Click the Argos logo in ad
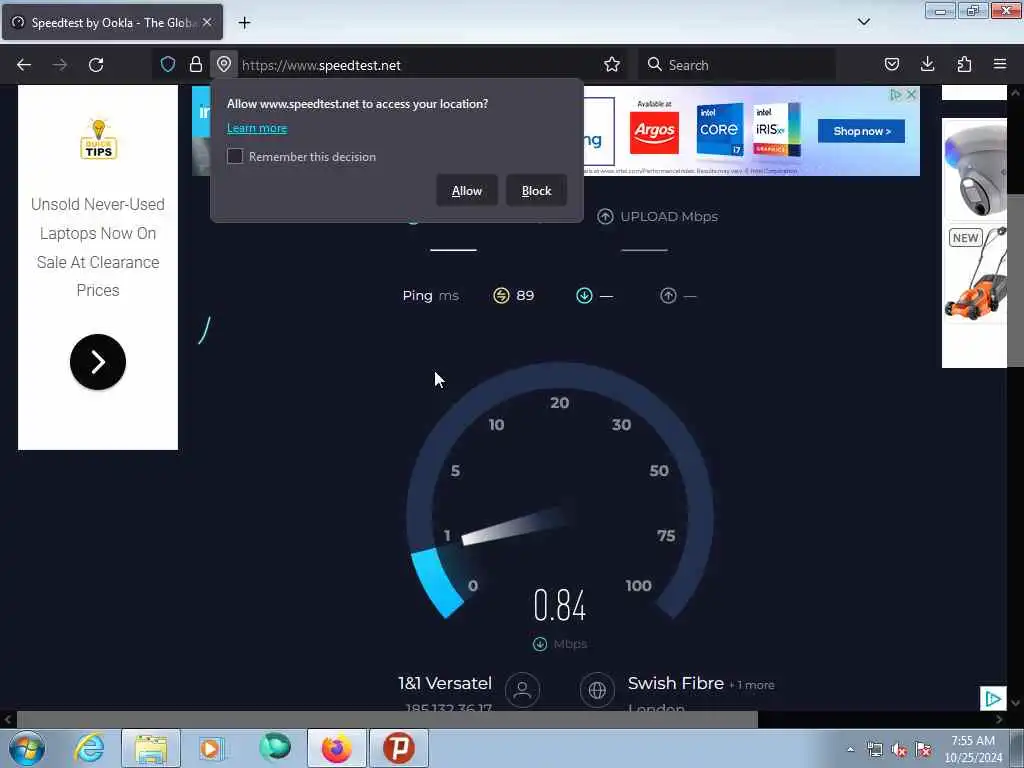The image size is (1024, 768). 654,131
